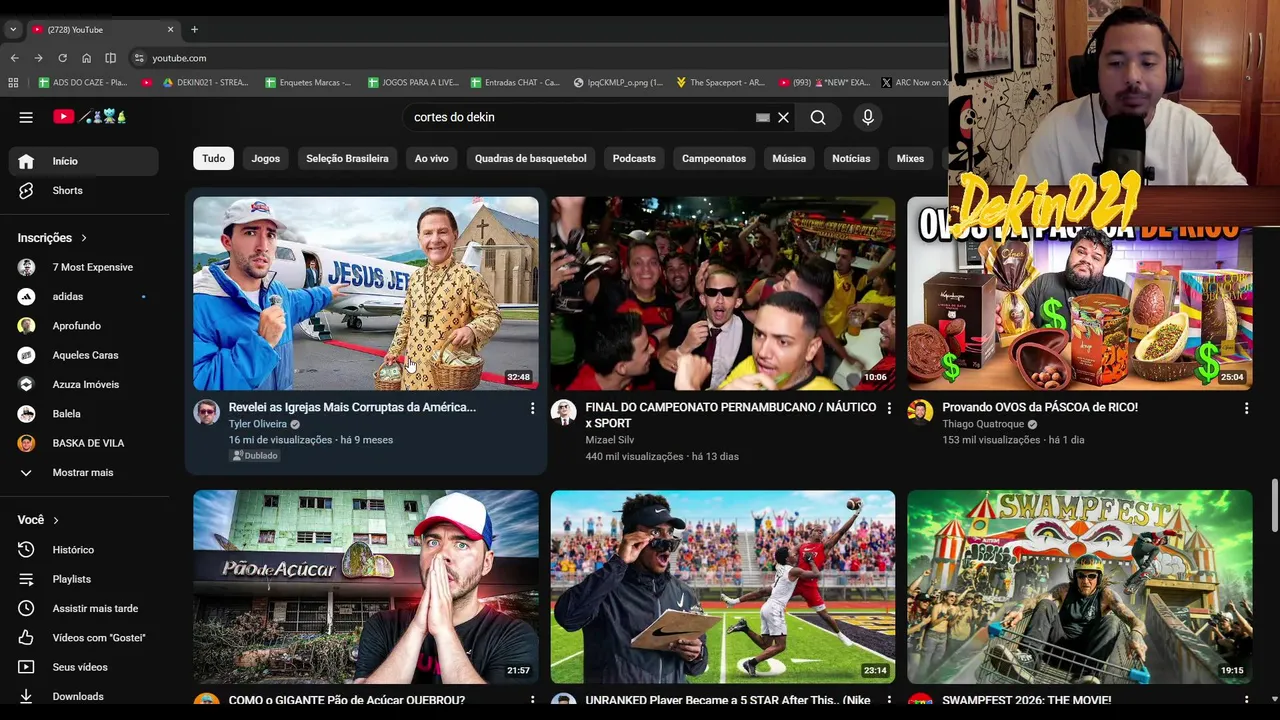The width and height of the screenshot is (1280, 720).
Task: Open the Aqueles Caras subscription
Action: point(83,355)
